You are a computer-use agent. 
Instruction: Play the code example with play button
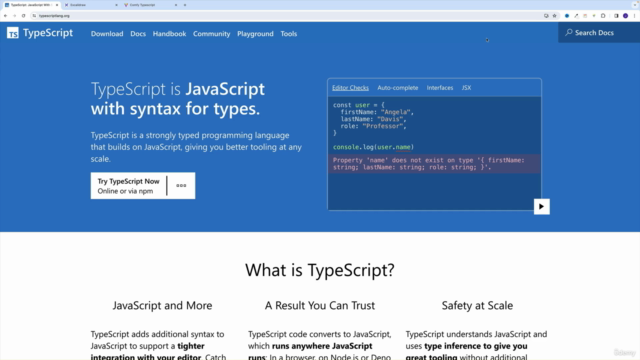[x=542, y=207]
